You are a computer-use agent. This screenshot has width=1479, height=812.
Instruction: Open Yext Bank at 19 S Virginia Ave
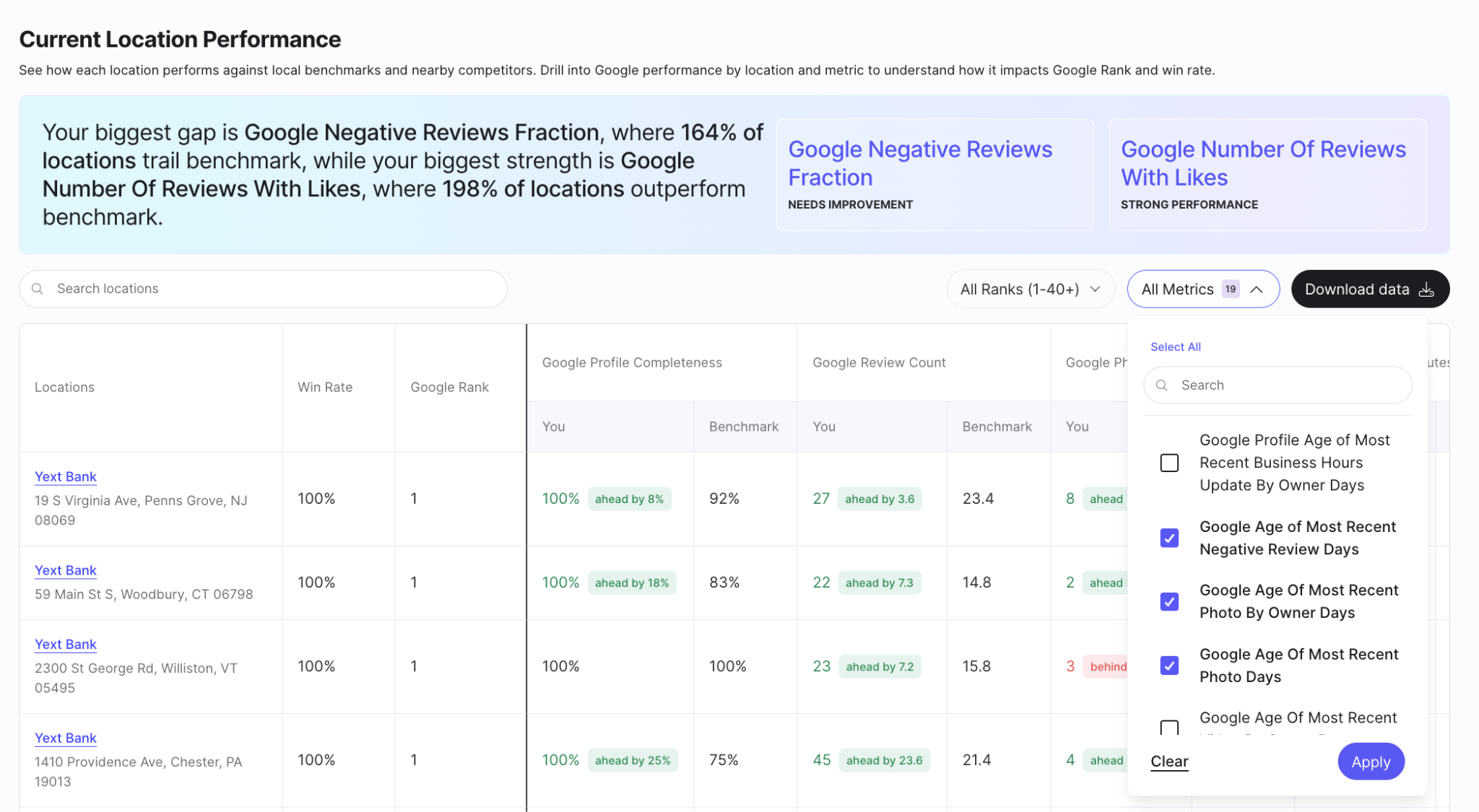pyautogui.click(x=66, y=476)
